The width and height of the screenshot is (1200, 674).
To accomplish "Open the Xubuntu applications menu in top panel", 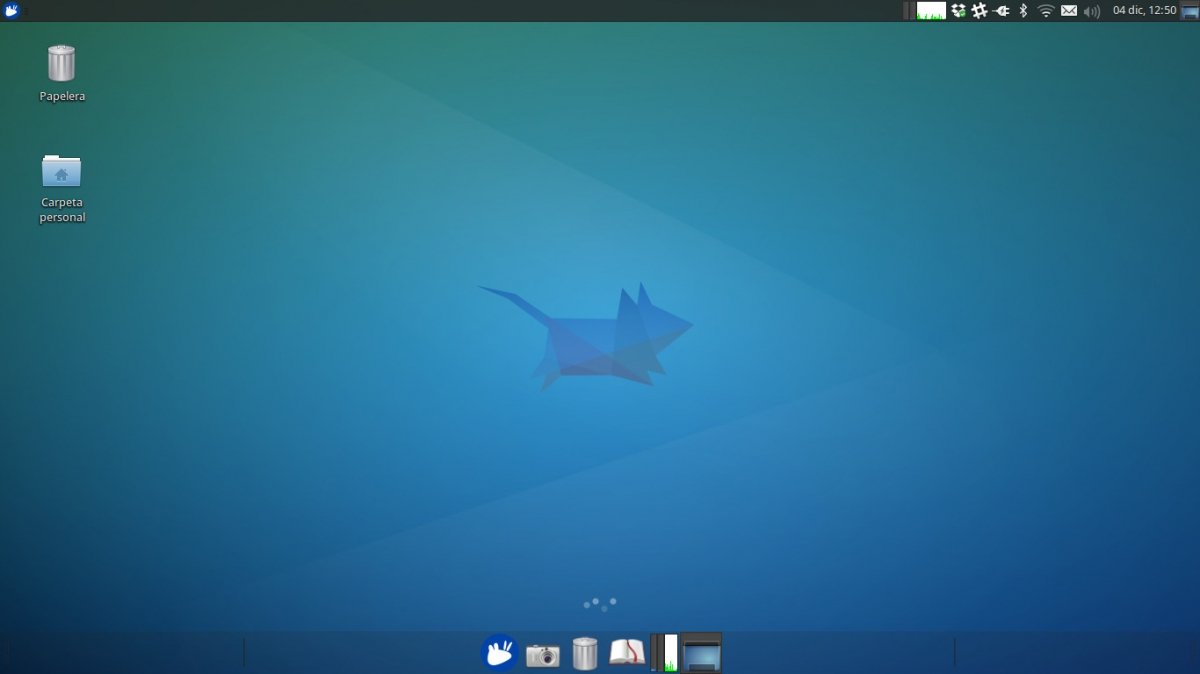I will [x=12, y=10].
